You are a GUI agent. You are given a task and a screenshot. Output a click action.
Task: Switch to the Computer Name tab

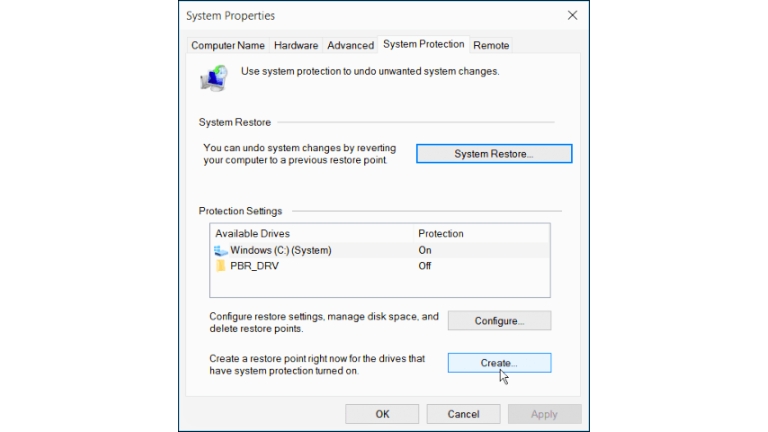point(228,46)
